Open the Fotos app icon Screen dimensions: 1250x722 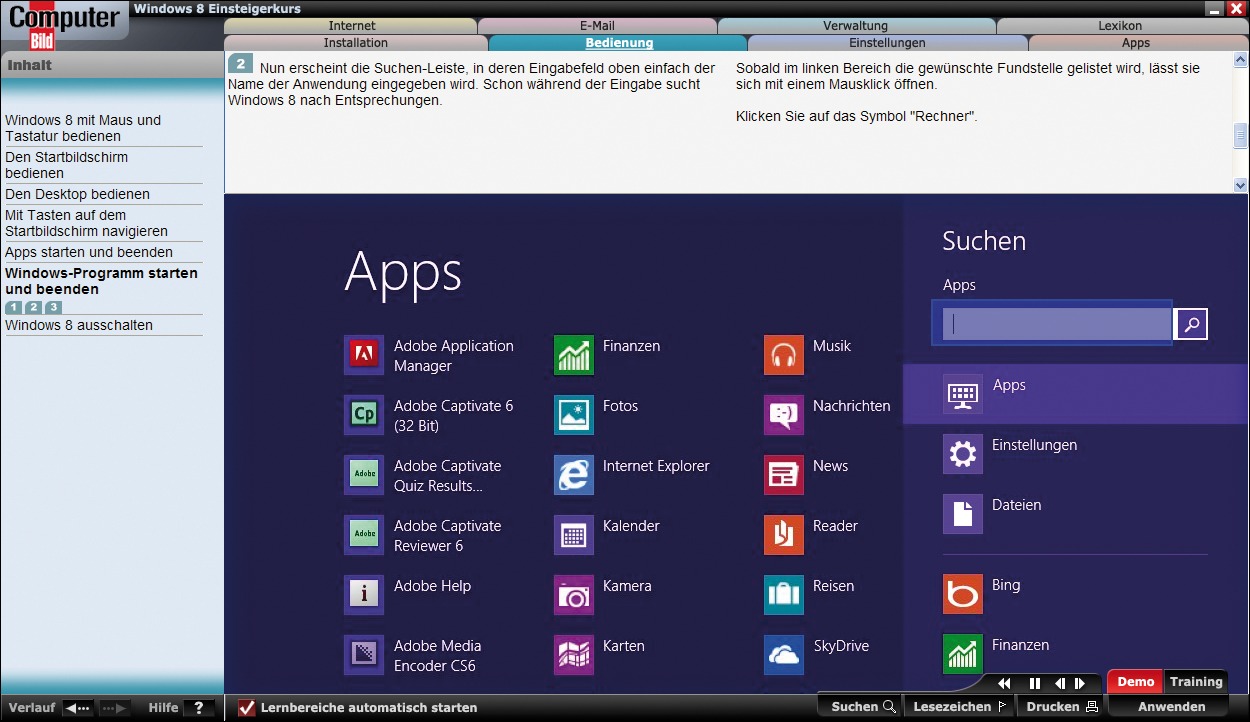[573, 415]
